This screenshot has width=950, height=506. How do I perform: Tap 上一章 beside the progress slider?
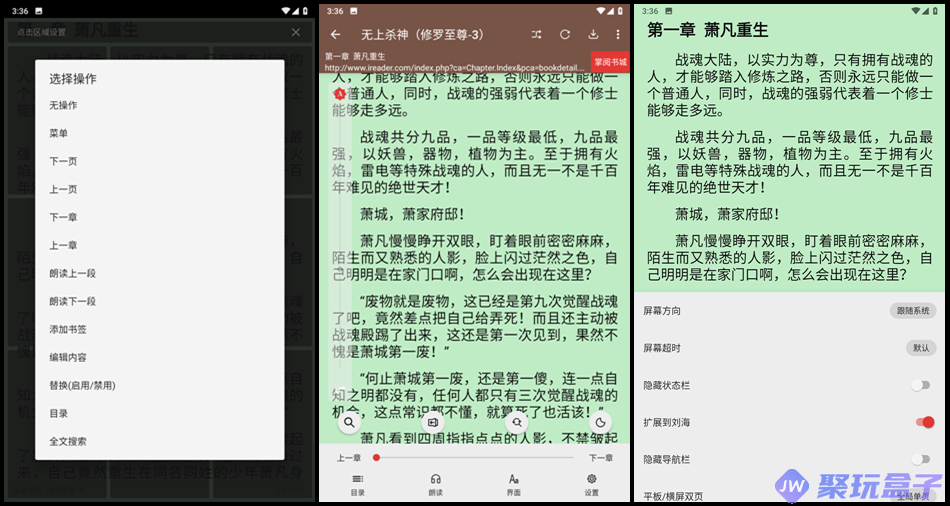point(349,458)
